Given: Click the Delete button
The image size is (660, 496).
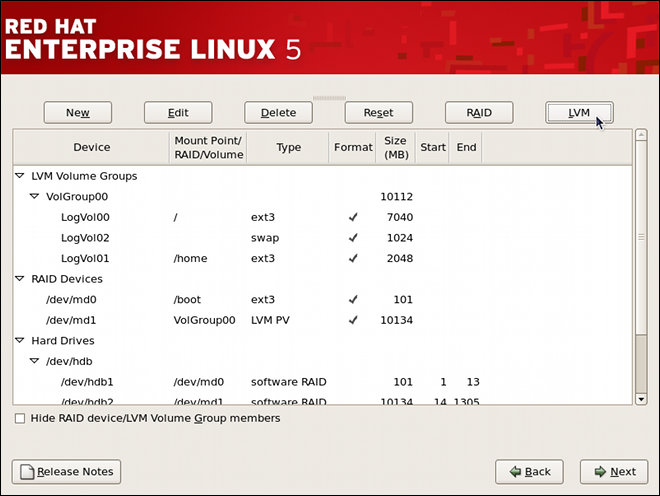Looking at the screenshot, I should (x=278, y=112).
